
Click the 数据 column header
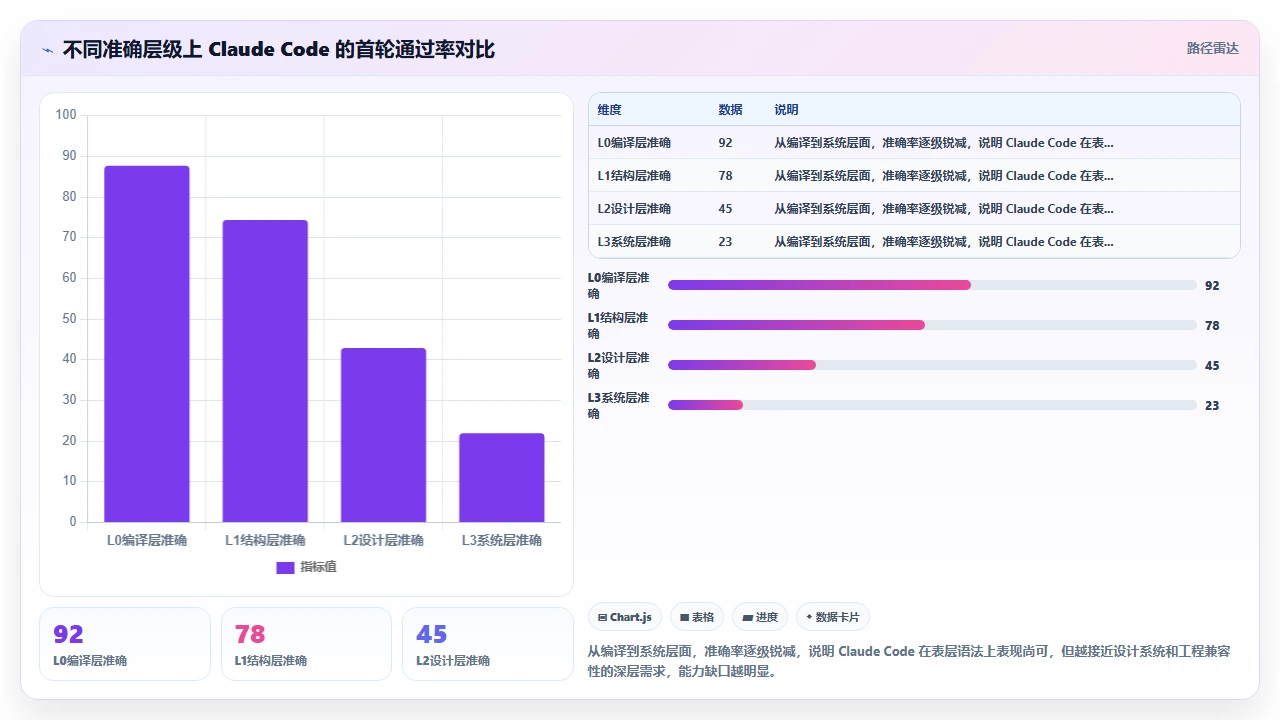click(x=730, y=110)
